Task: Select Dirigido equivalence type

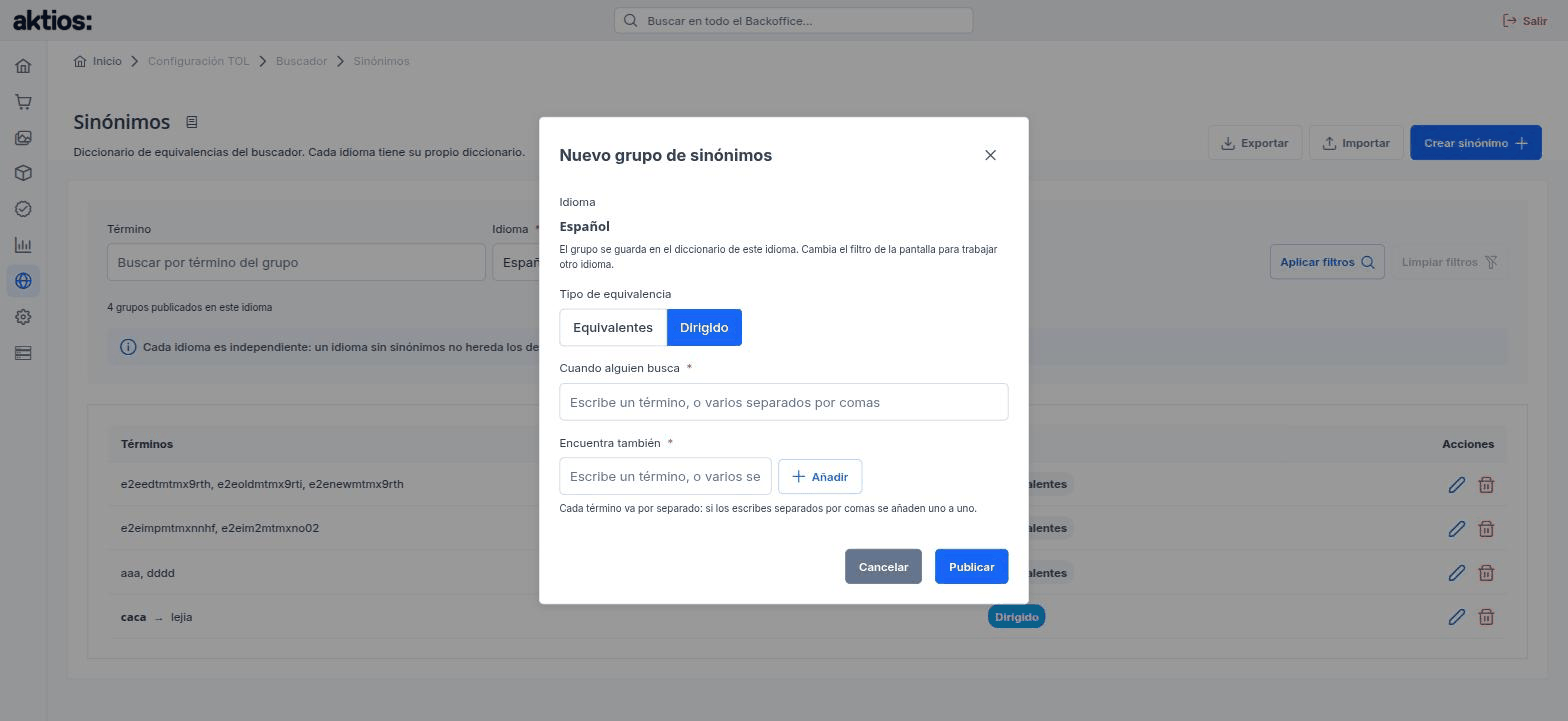Action: click(x=704, y=328)
